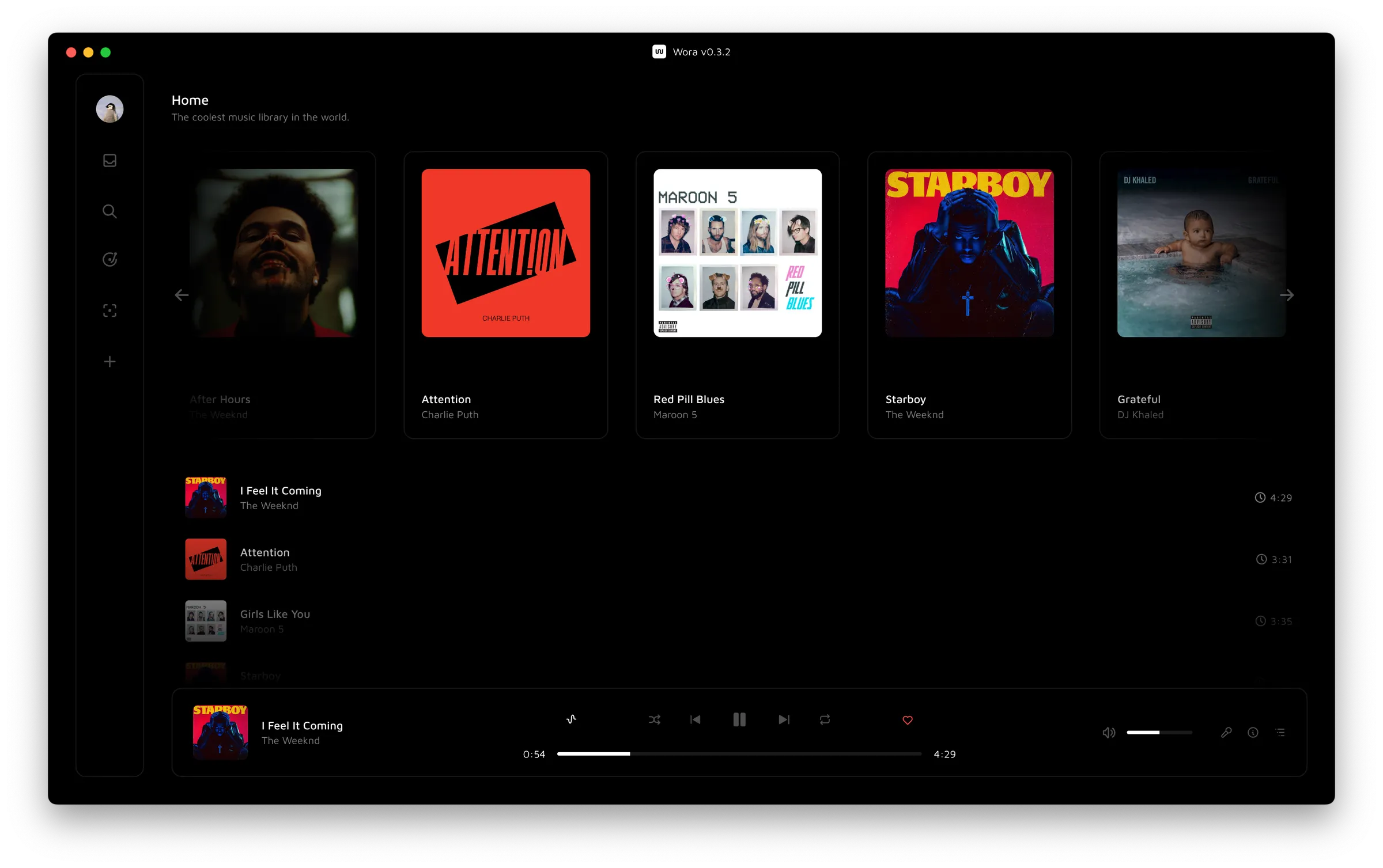Toggle shuffle playback mode
1383x868 pixels.
(x=654, y=719)
